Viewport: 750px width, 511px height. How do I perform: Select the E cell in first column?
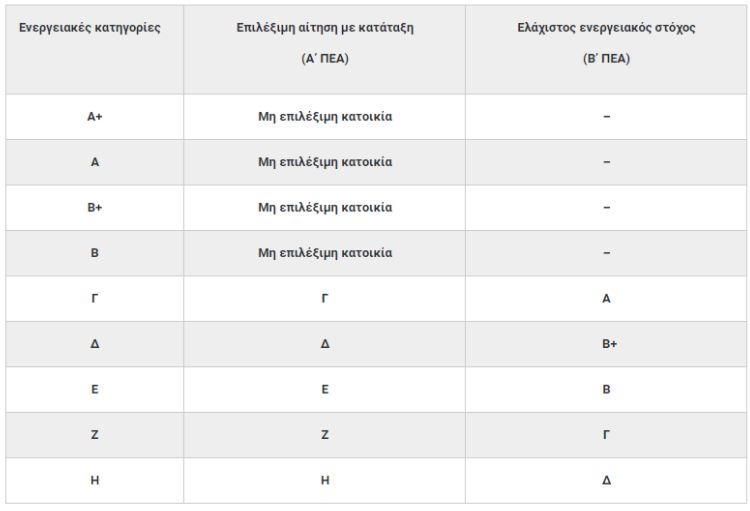(x=95, y=389)
